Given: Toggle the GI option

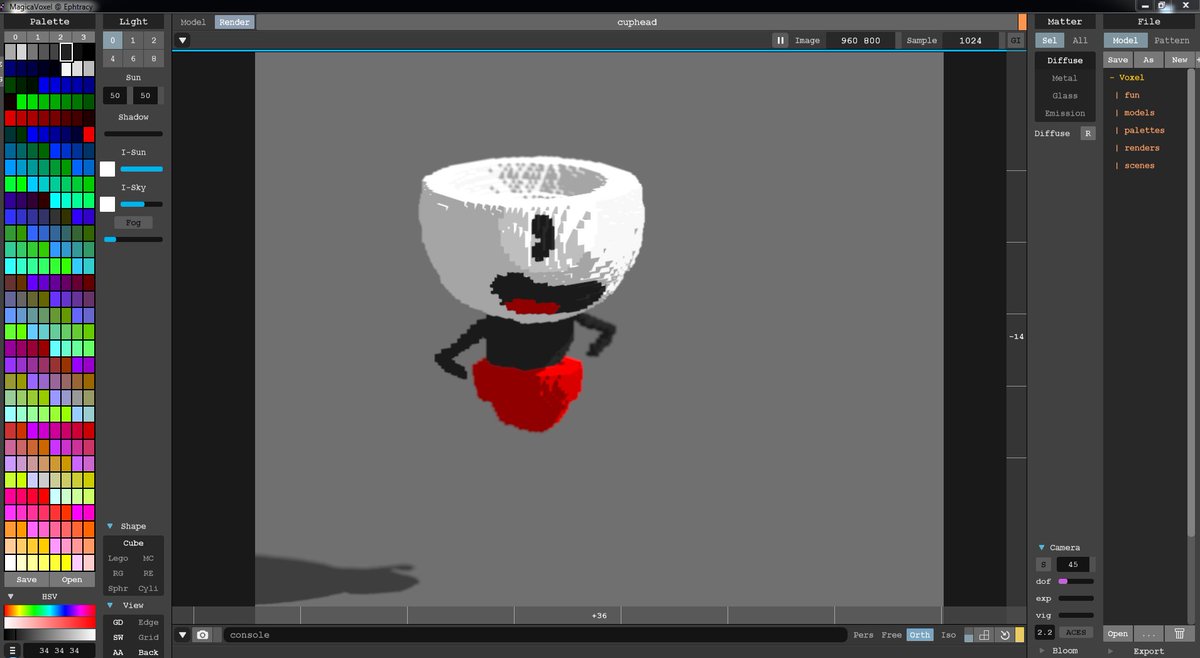Looking at the screenshot, I should (1016, 41).
